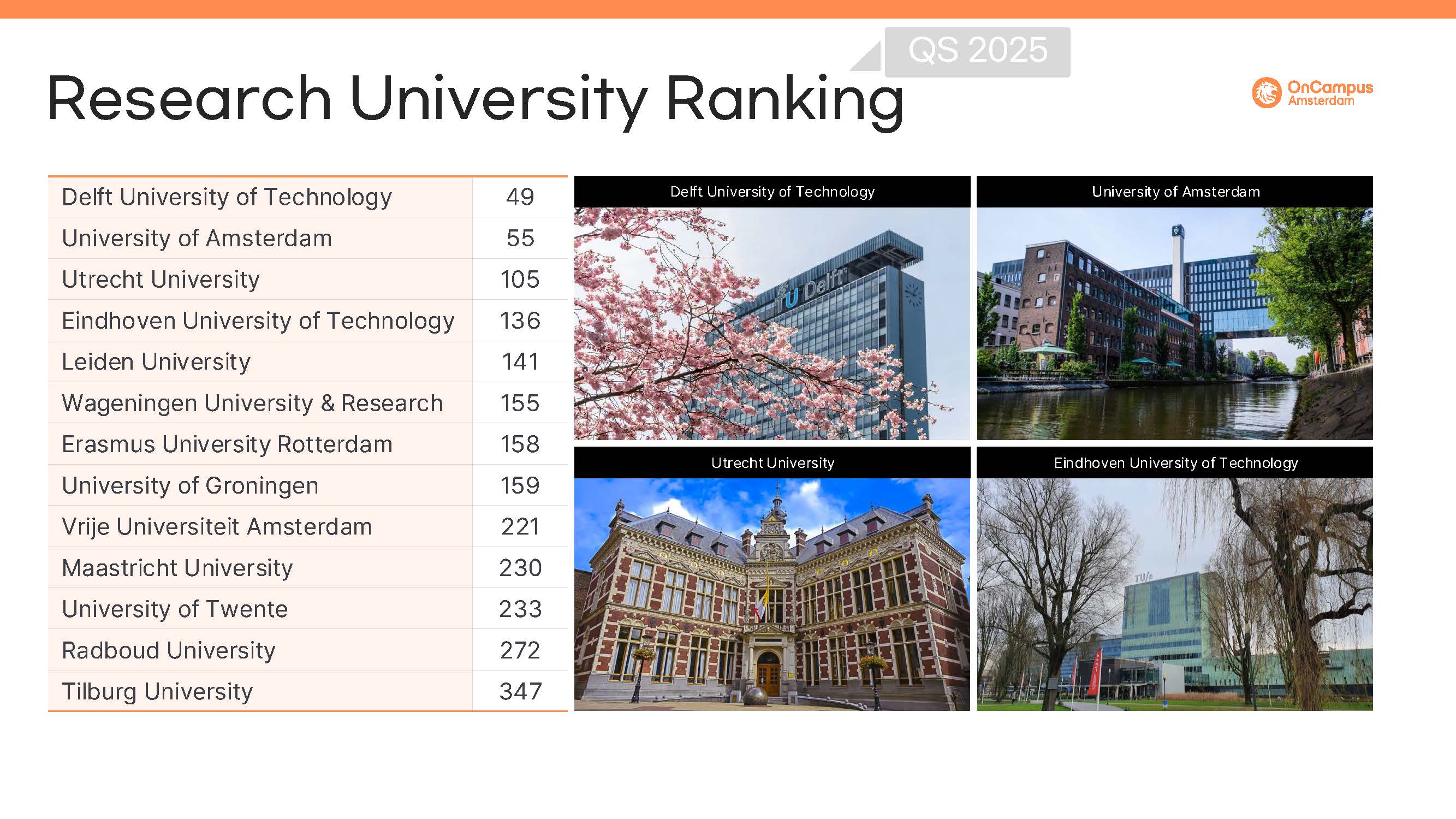Click the QS 2025 label badge
The image size is (1456, 819).
[x=977, y=51]
